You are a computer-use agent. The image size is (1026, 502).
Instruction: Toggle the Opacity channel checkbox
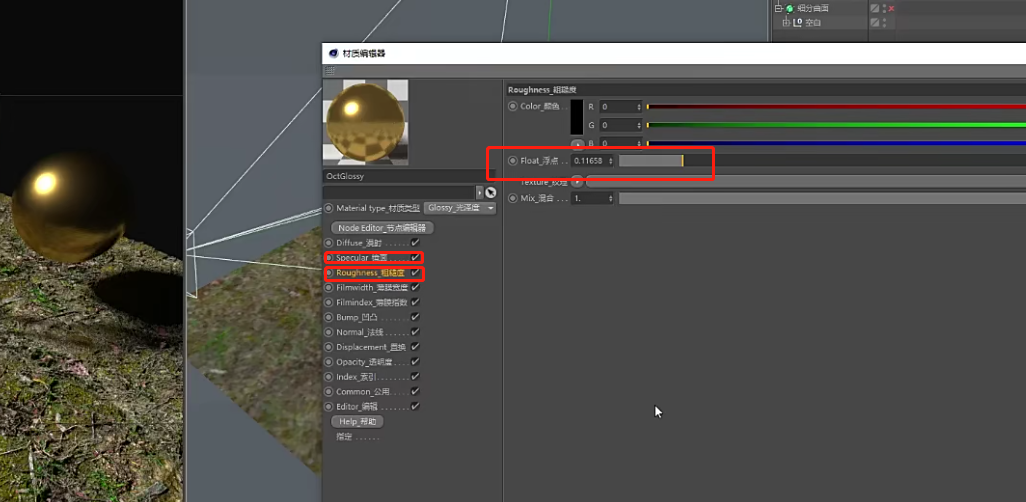pyautogui.click(x=415, y=361)
